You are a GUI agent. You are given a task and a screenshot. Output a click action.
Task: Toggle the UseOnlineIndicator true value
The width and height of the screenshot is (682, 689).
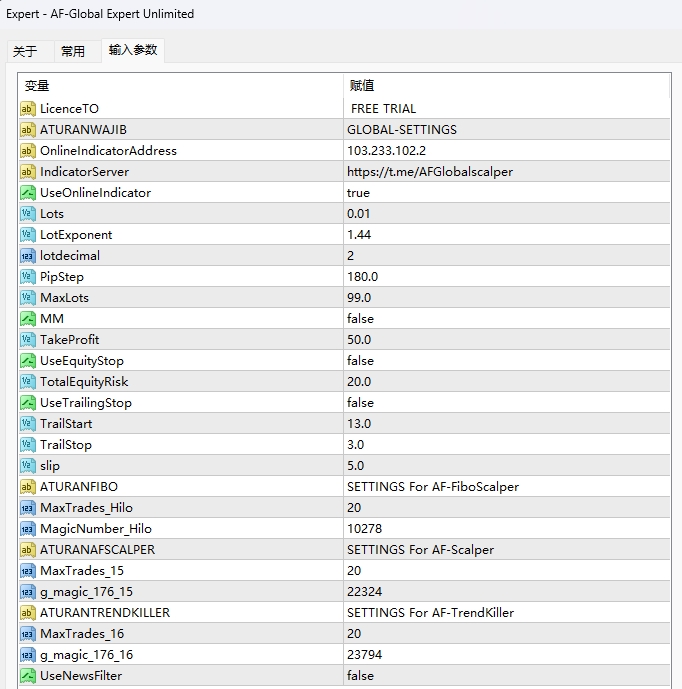(x=358, y=192)
